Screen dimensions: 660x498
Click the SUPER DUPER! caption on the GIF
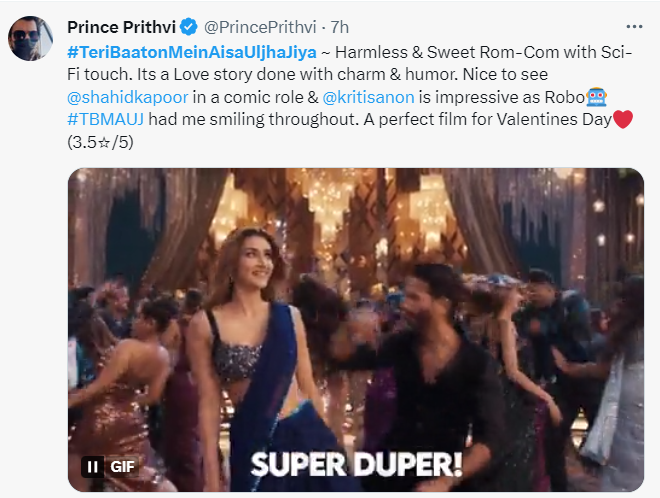356,464
